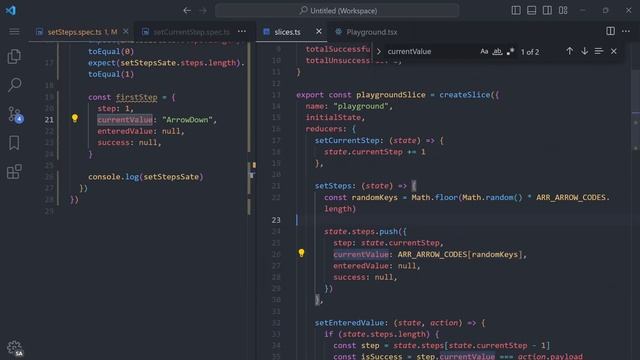This screenshot has width=640, height=360.
Task: Open the Search view in activity bar
Action: click(x=14, y=85)
